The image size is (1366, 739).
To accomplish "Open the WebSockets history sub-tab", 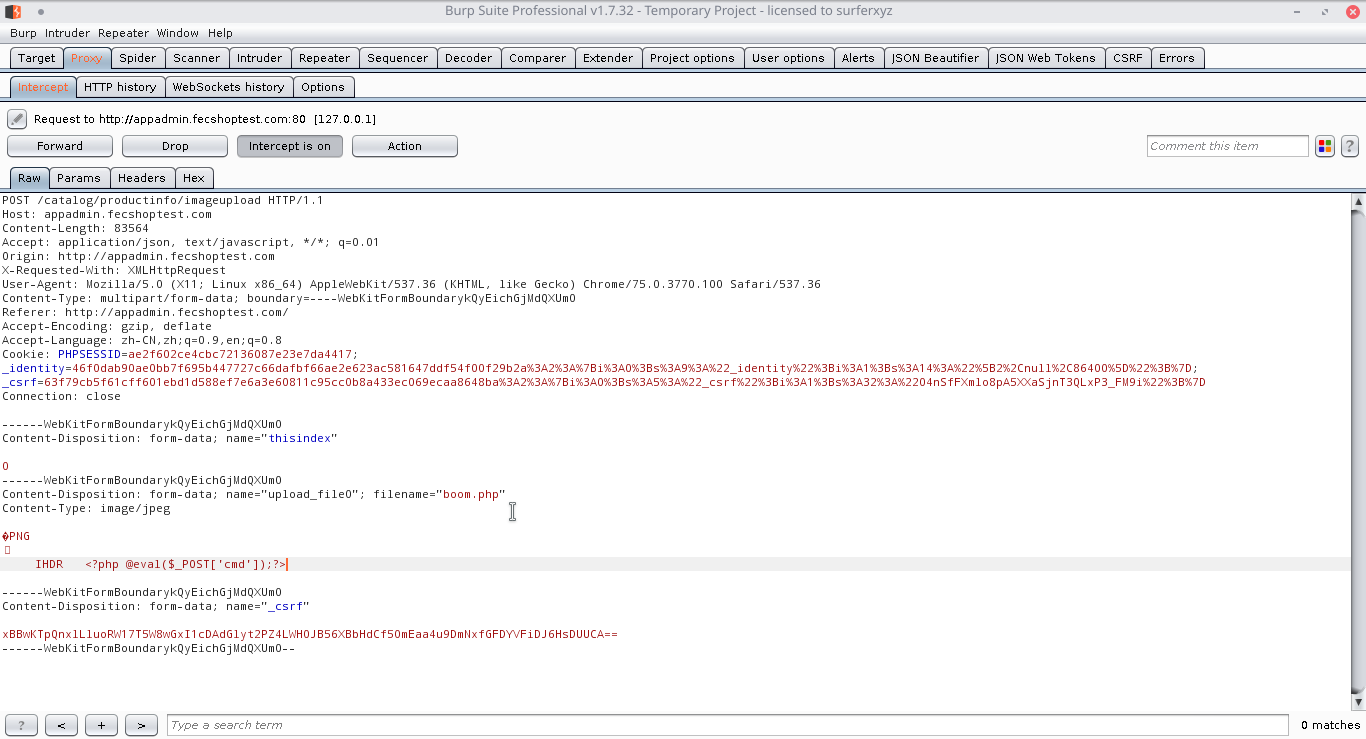I will pyautogui.click(x=229, y=87).
